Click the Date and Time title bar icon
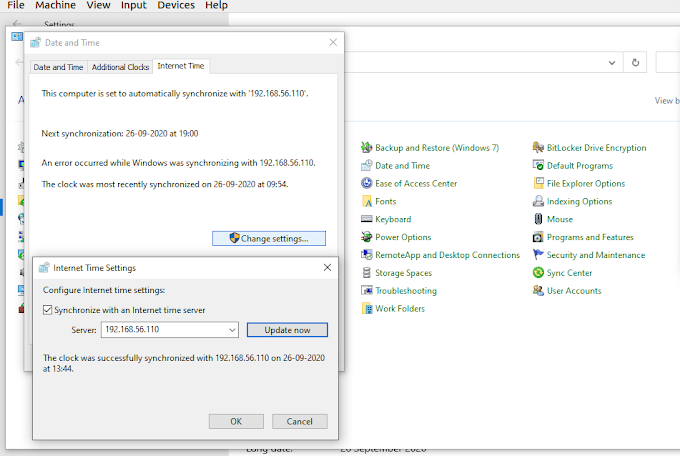Screen dimensions: 680x456 pyautogui.click(x=36, y=43)
